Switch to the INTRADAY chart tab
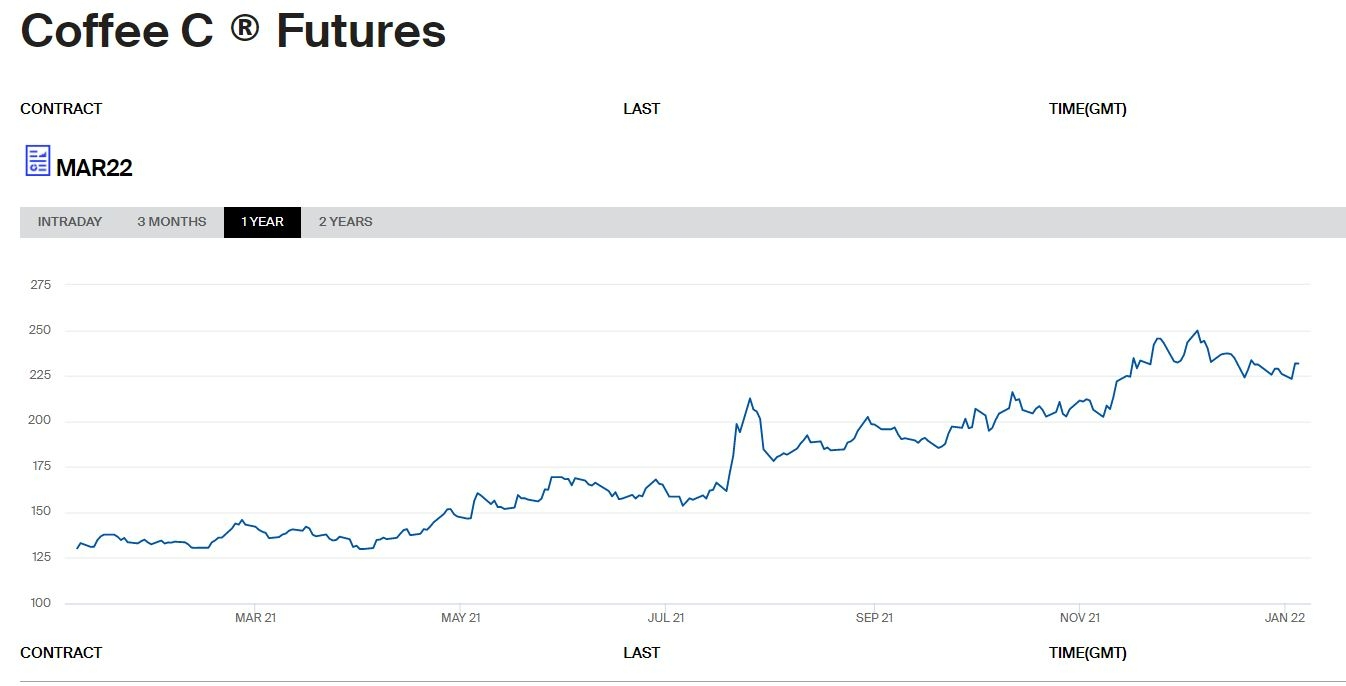This screenshot has height=686, width=1346. click(x=70, y=222)
